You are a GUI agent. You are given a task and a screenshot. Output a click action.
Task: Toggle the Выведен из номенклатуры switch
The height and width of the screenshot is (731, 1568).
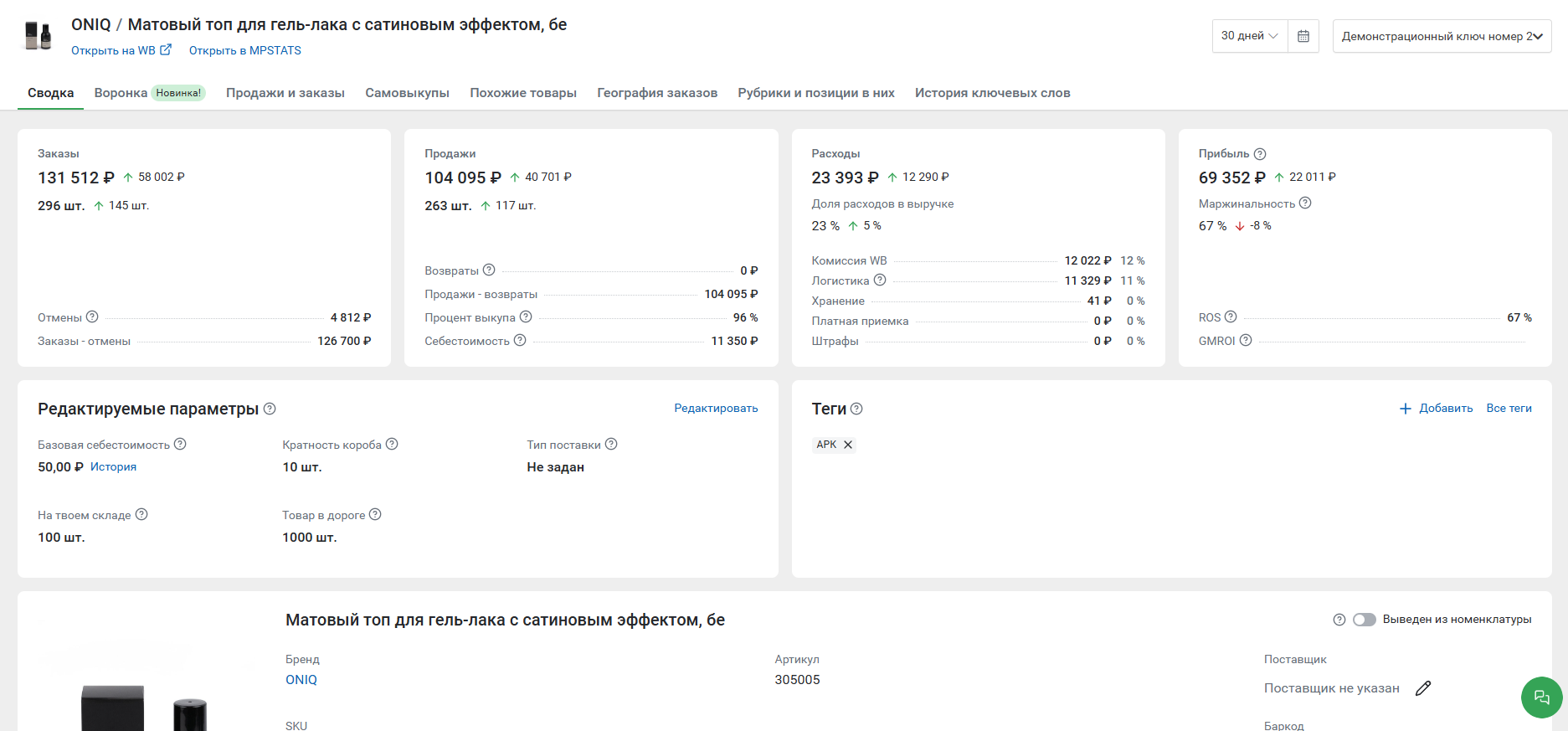click(x=1365, y=620)
